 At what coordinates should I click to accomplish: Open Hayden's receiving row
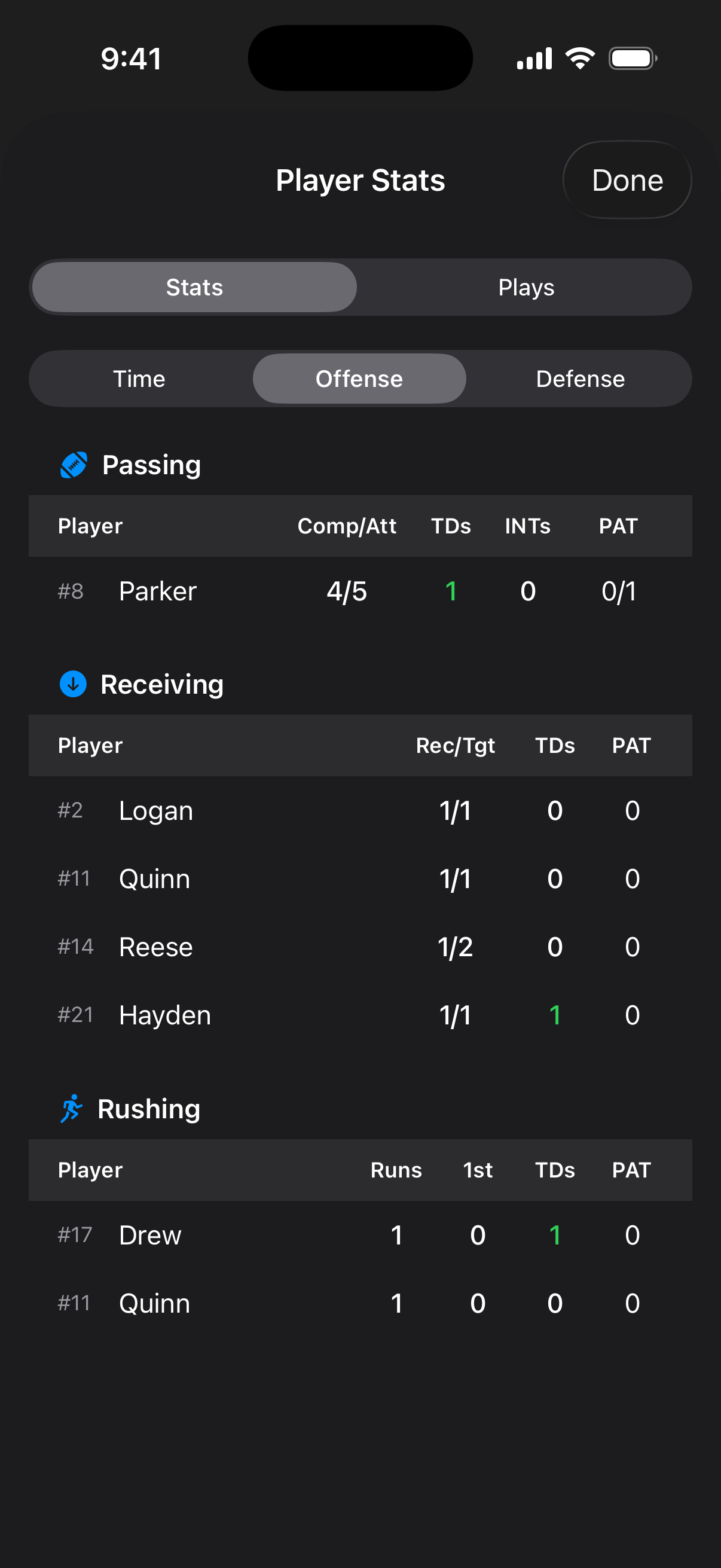[x=360, y=1015]
